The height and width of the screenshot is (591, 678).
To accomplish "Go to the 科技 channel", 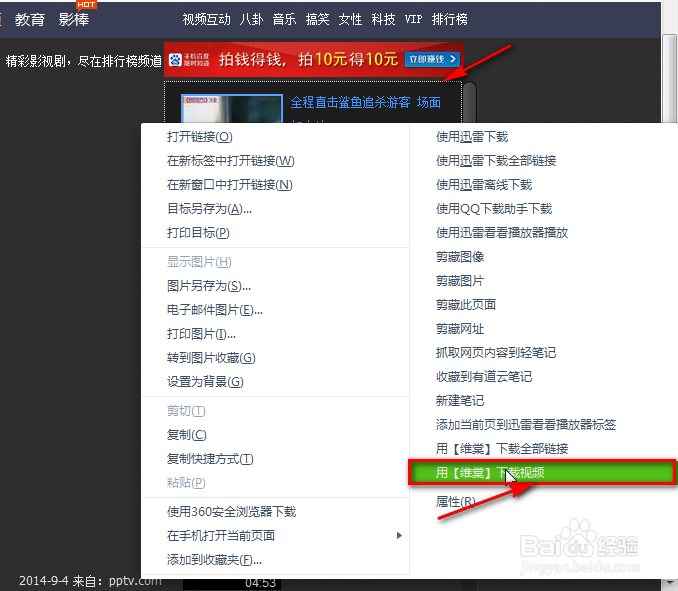I will click(x=383, y=19).
